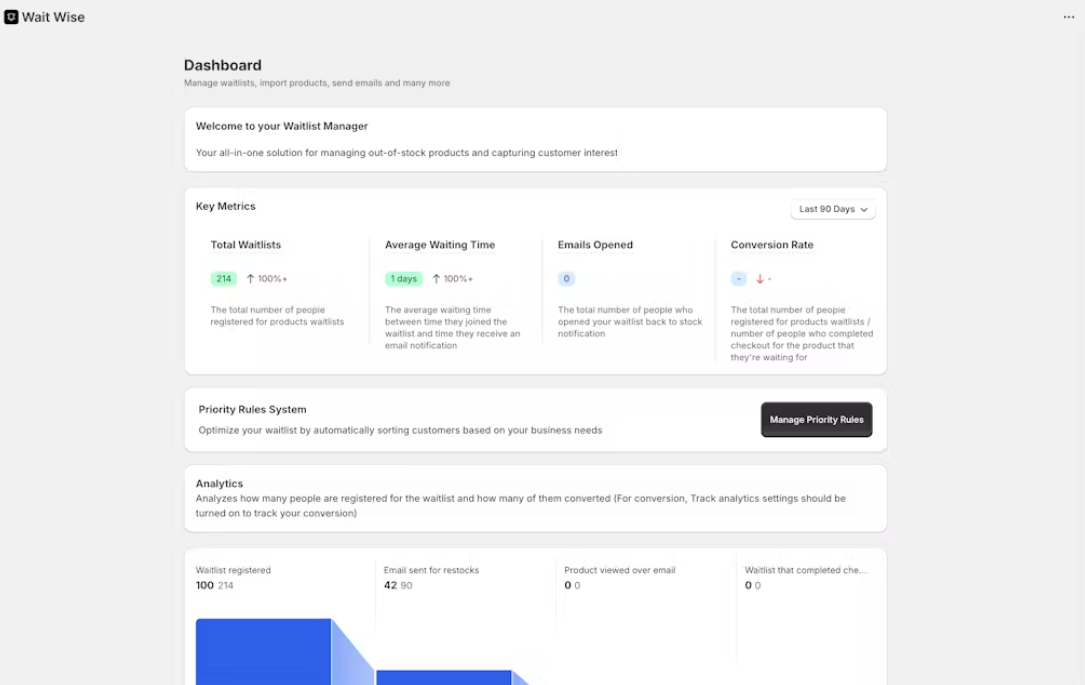Click the up arrow beside Total Waitlists 100%+
This screenshot has height=685, width=1085.
tap(250, 279)
